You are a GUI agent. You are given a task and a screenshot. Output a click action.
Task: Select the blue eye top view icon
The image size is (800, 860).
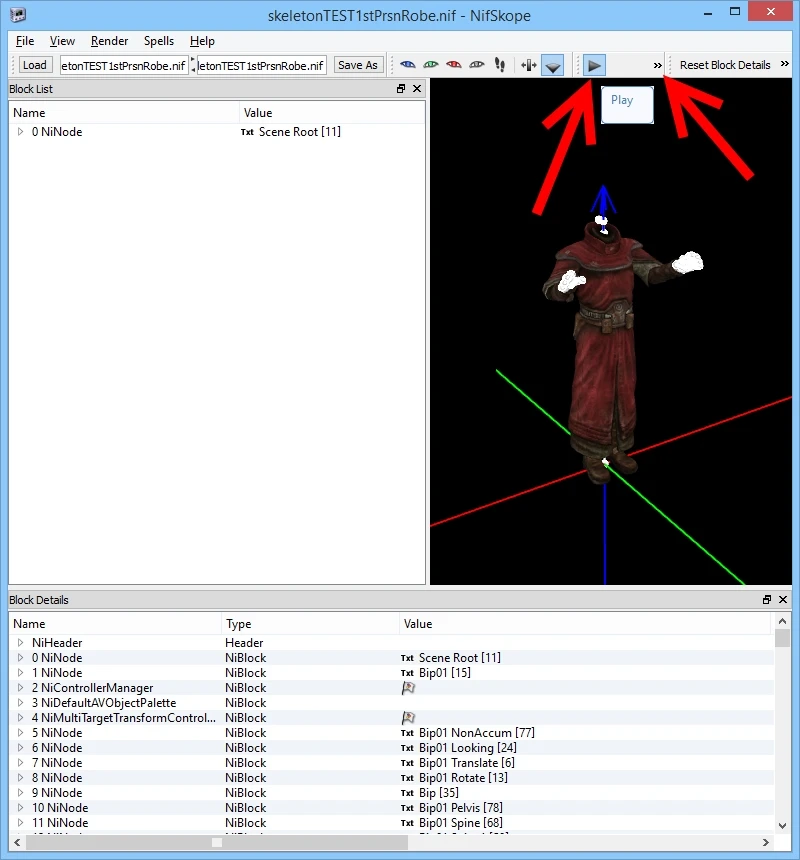407,65
